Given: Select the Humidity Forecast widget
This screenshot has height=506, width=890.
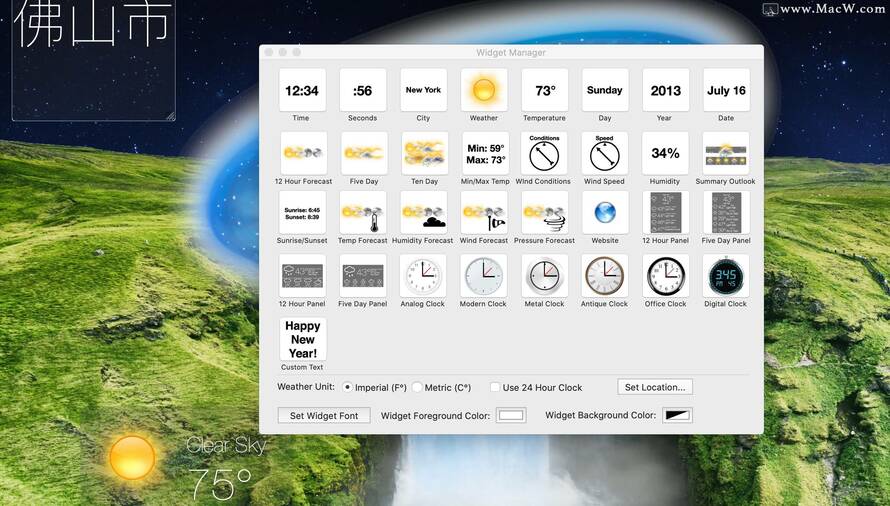Looking at the screenshot, I should (x=423, y=213).
